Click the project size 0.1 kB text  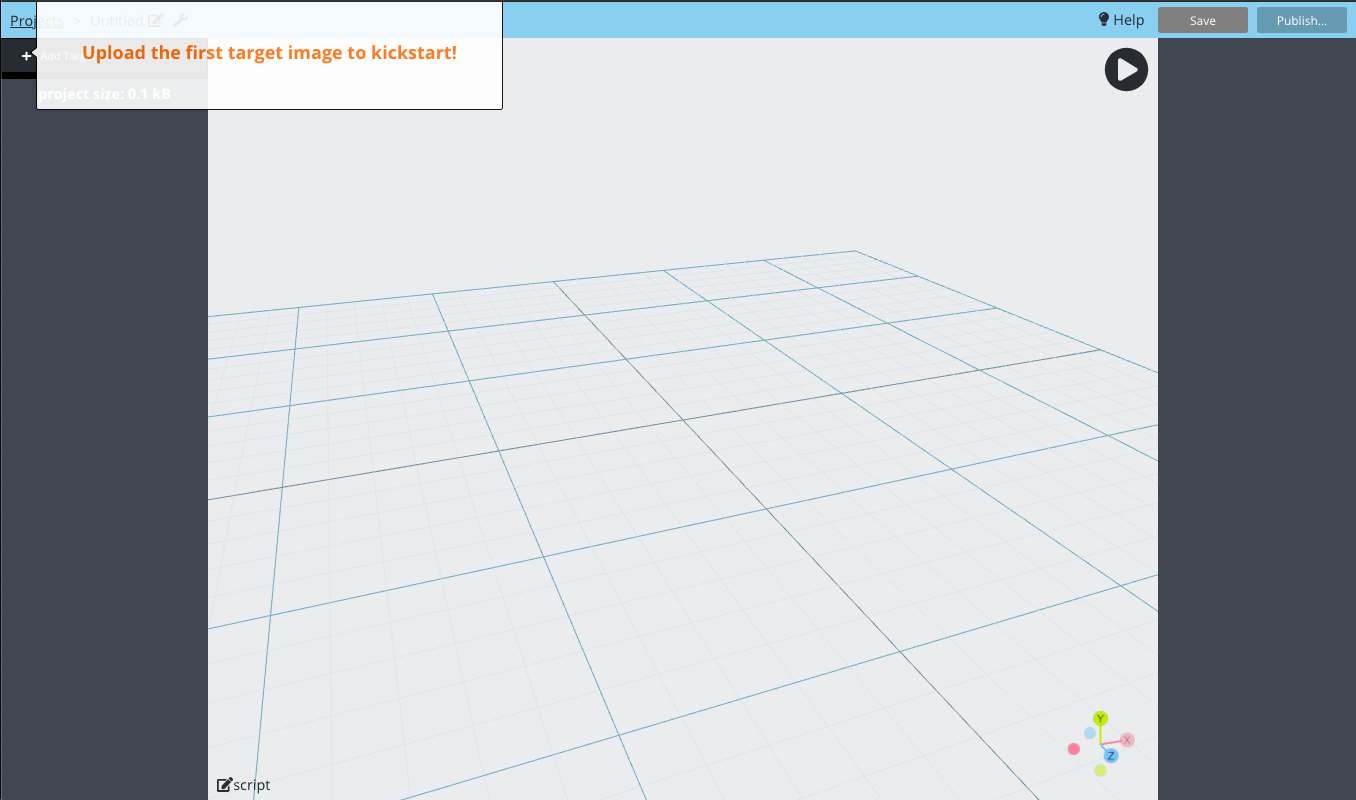coord(104,94)
